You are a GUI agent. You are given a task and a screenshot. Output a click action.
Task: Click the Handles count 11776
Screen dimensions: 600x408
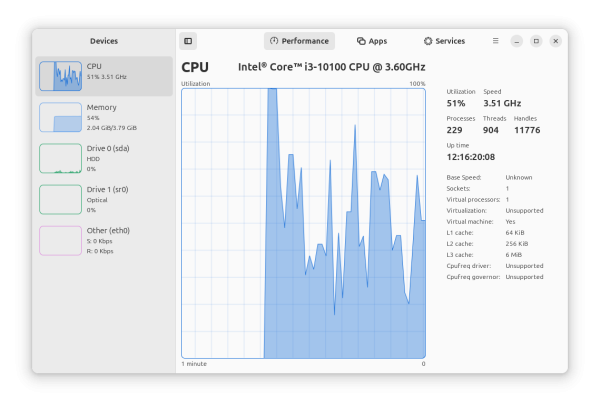coord(526,130)
